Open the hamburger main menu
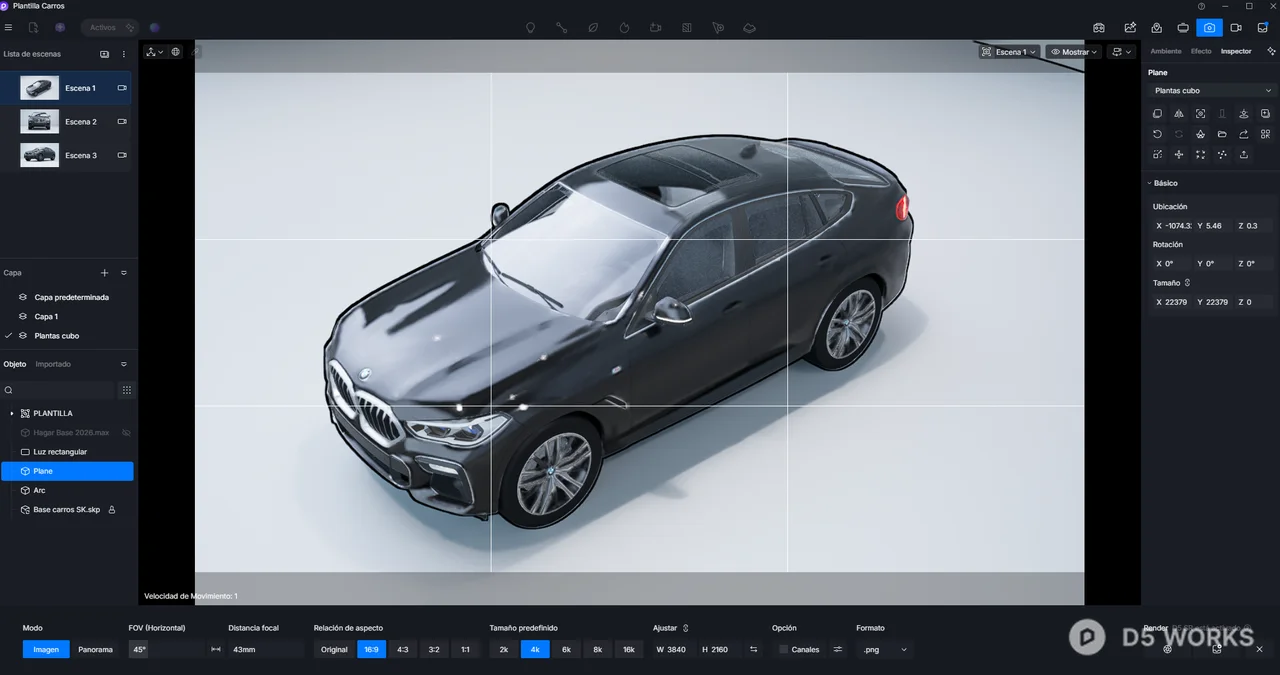This screenshot has width=1280, height=675. coord(8,28)
